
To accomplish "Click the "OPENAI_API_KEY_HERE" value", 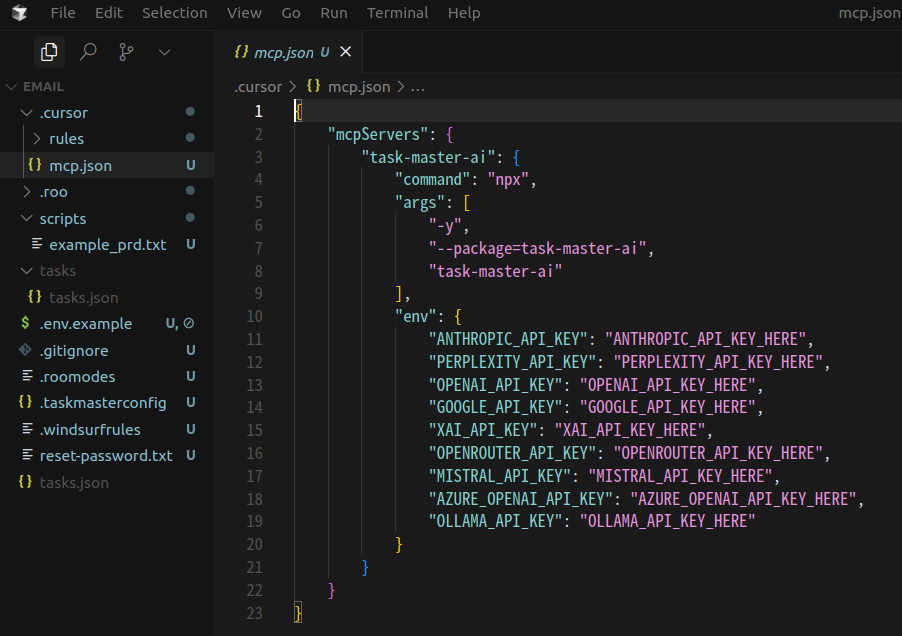I will point(668,385).
